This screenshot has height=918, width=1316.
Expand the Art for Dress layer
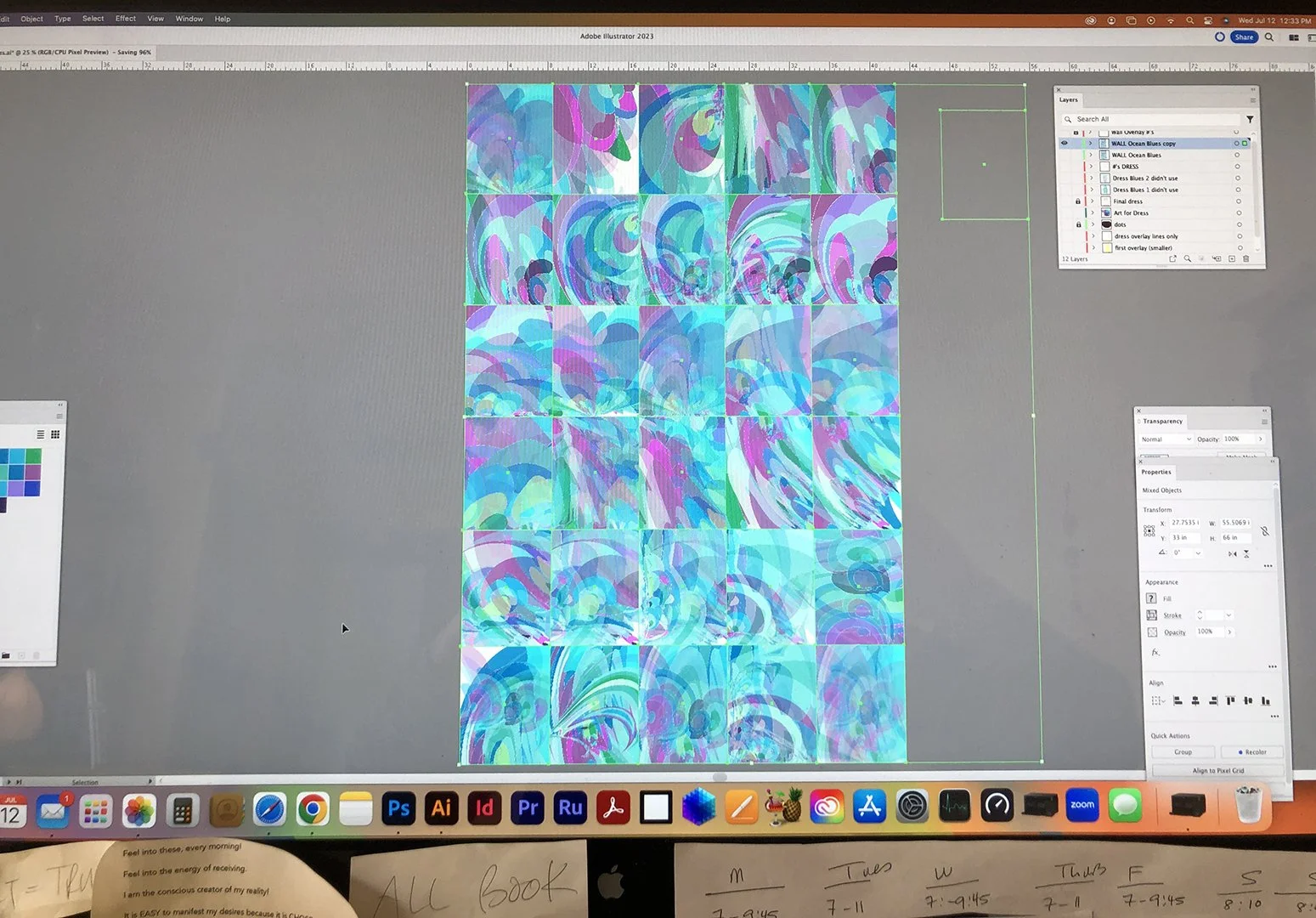click(x=1093, y=212)
